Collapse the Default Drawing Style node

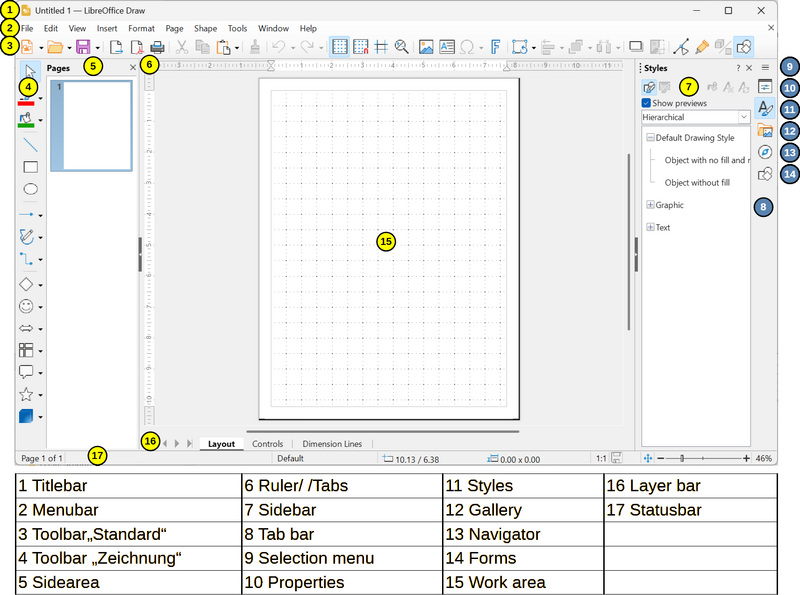650,138
